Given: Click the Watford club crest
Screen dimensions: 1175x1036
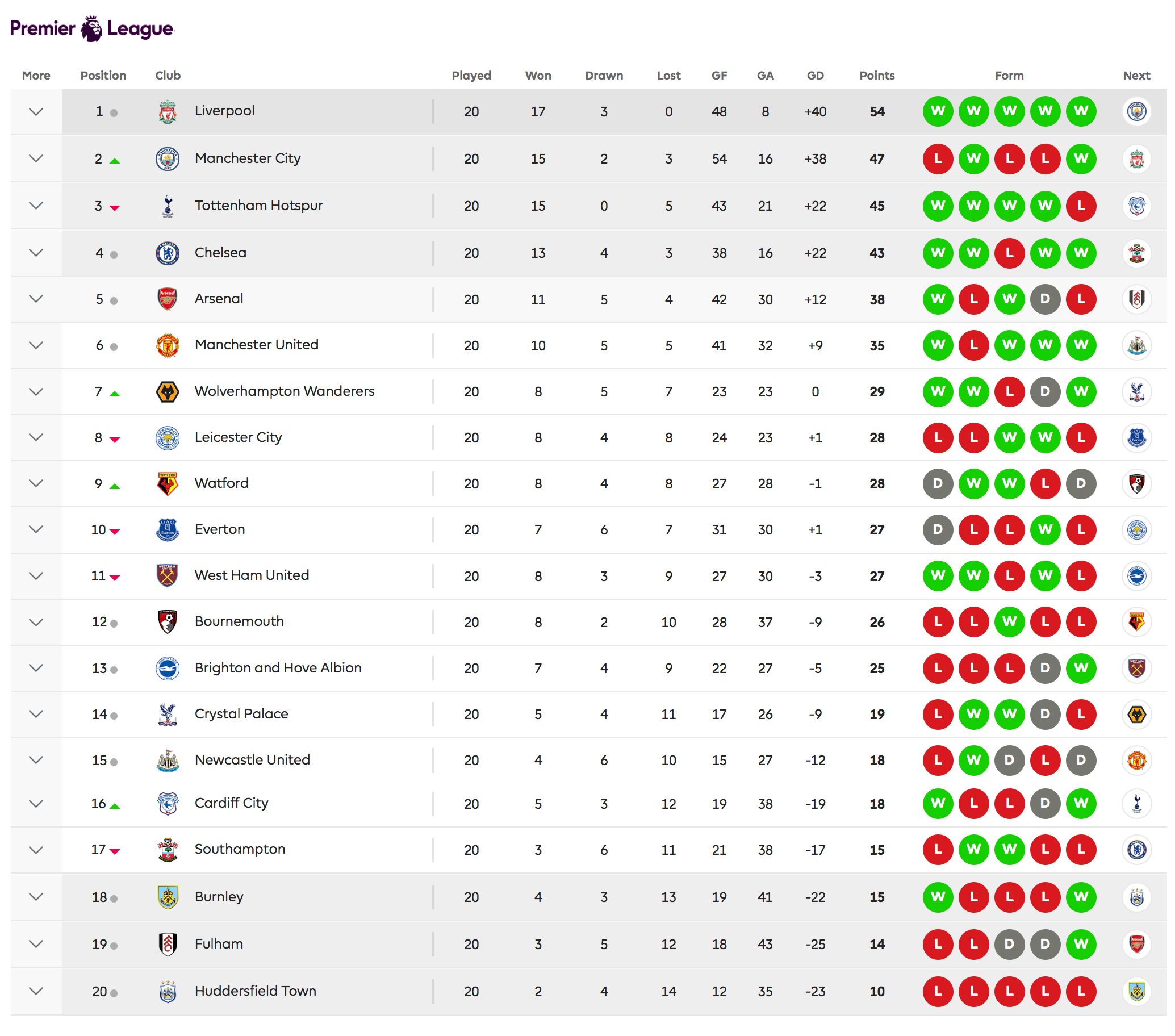Looking at the screenshot, I should click(x=168, y=483).
